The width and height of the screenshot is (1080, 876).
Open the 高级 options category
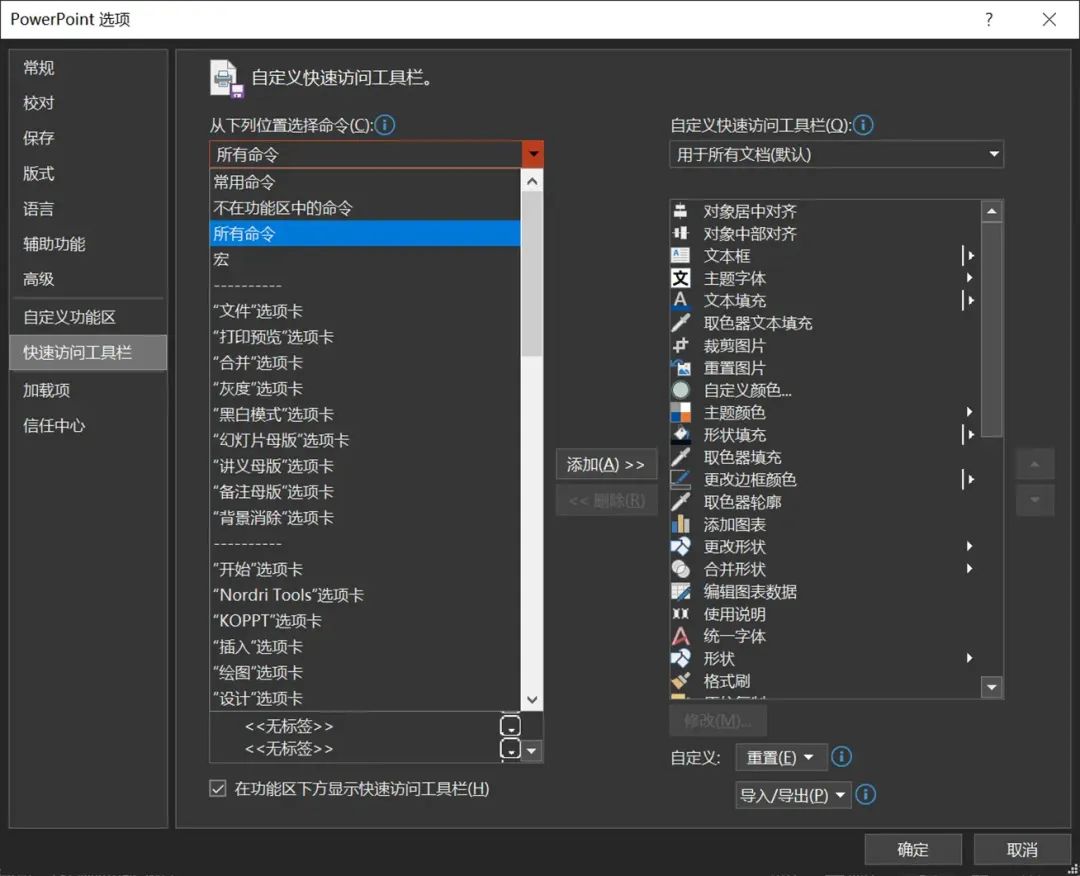coord(88,279)
